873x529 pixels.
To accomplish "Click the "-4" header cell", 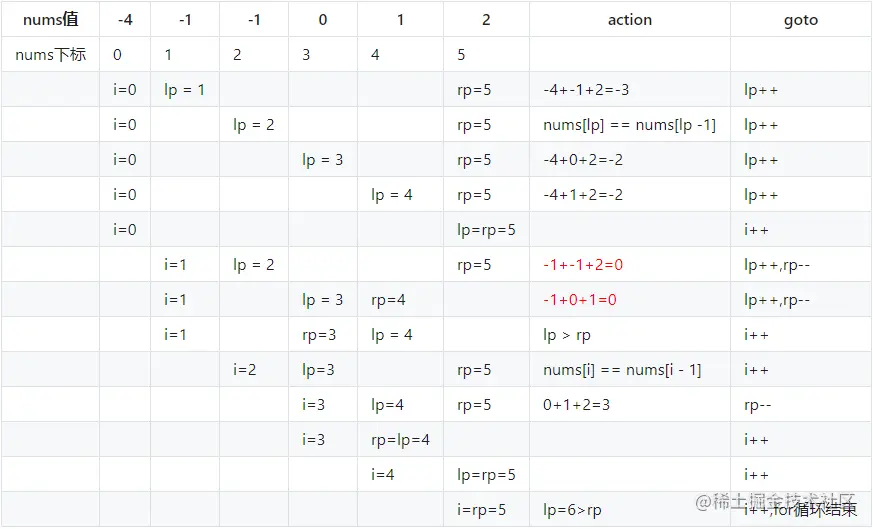I will tap(125, 20).
